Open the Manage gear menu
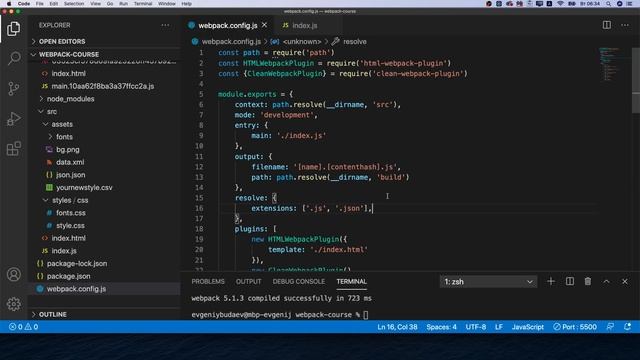This screenshot has height=360, width=640. [13, 304]
